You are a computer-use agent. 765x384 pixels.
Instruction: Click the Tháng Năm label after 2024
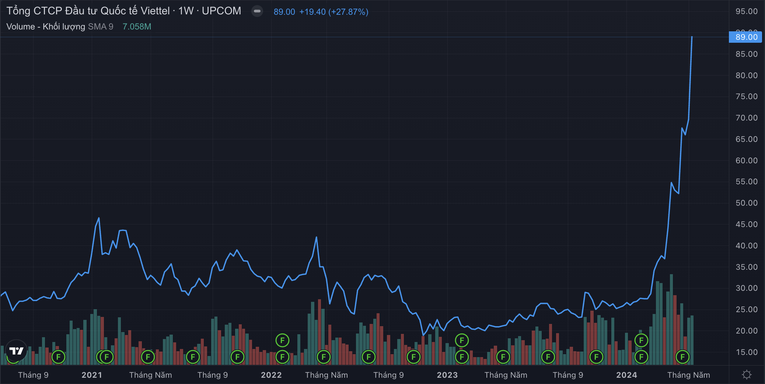pos(688,375)
